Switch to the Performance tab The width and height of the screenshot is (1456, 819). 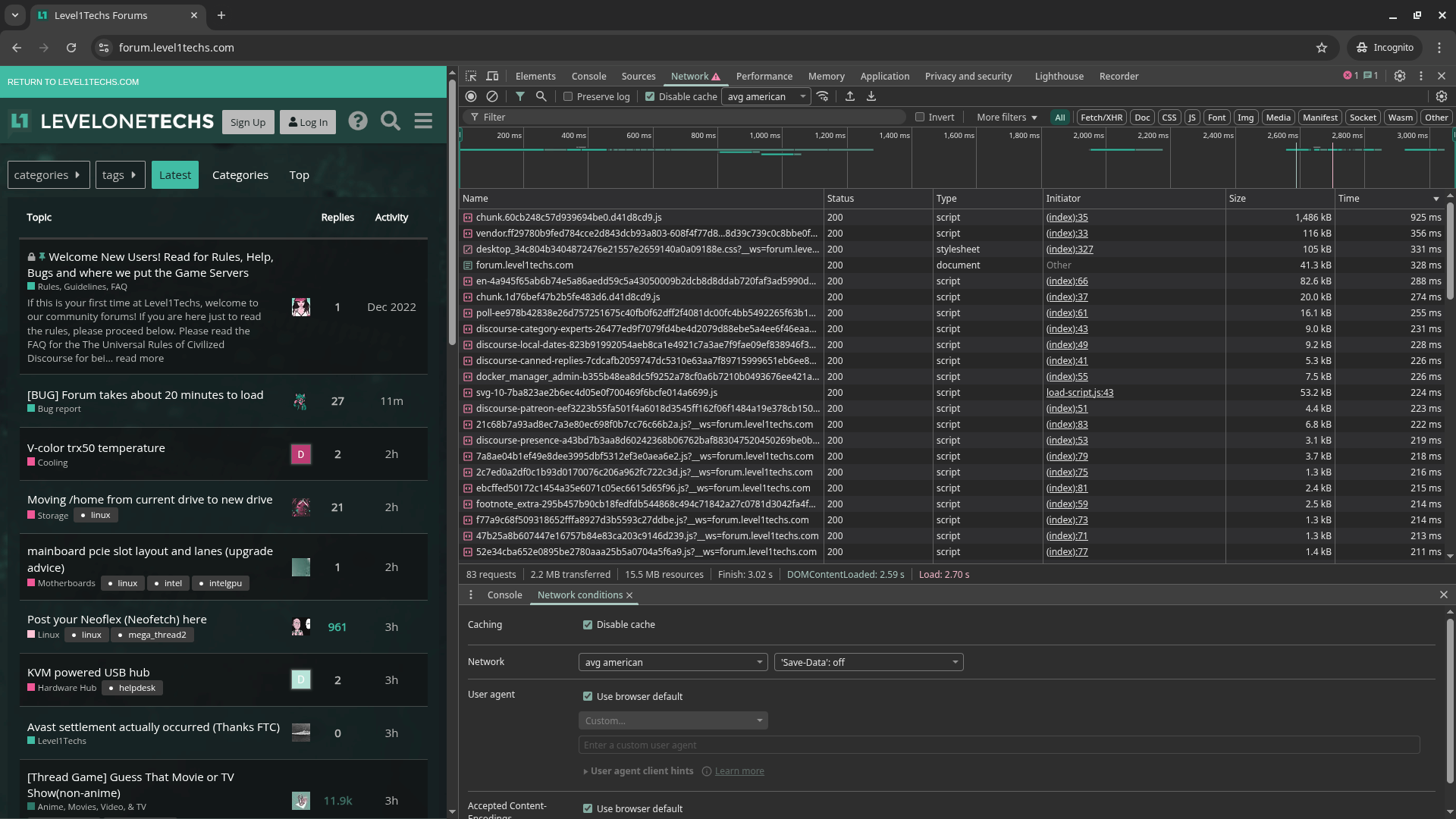764,77
